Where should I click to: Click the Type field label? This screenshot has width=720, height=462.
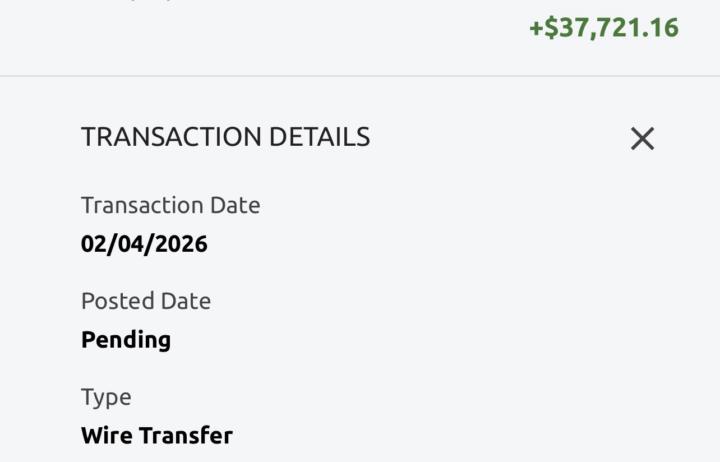(x=106, y=397)
